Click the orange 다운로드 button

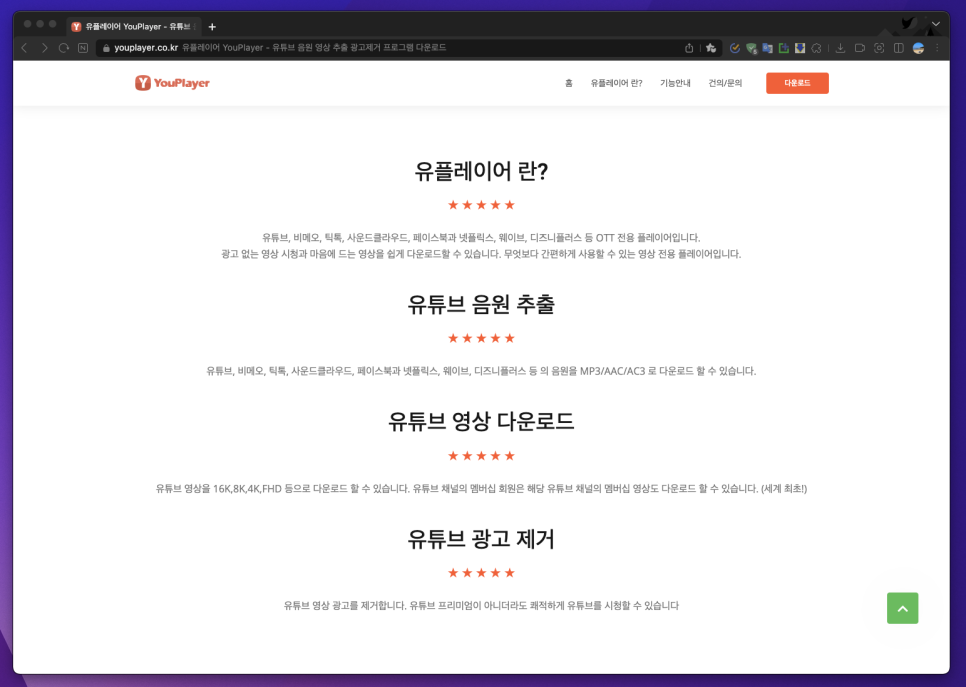[x=797, y=83]
